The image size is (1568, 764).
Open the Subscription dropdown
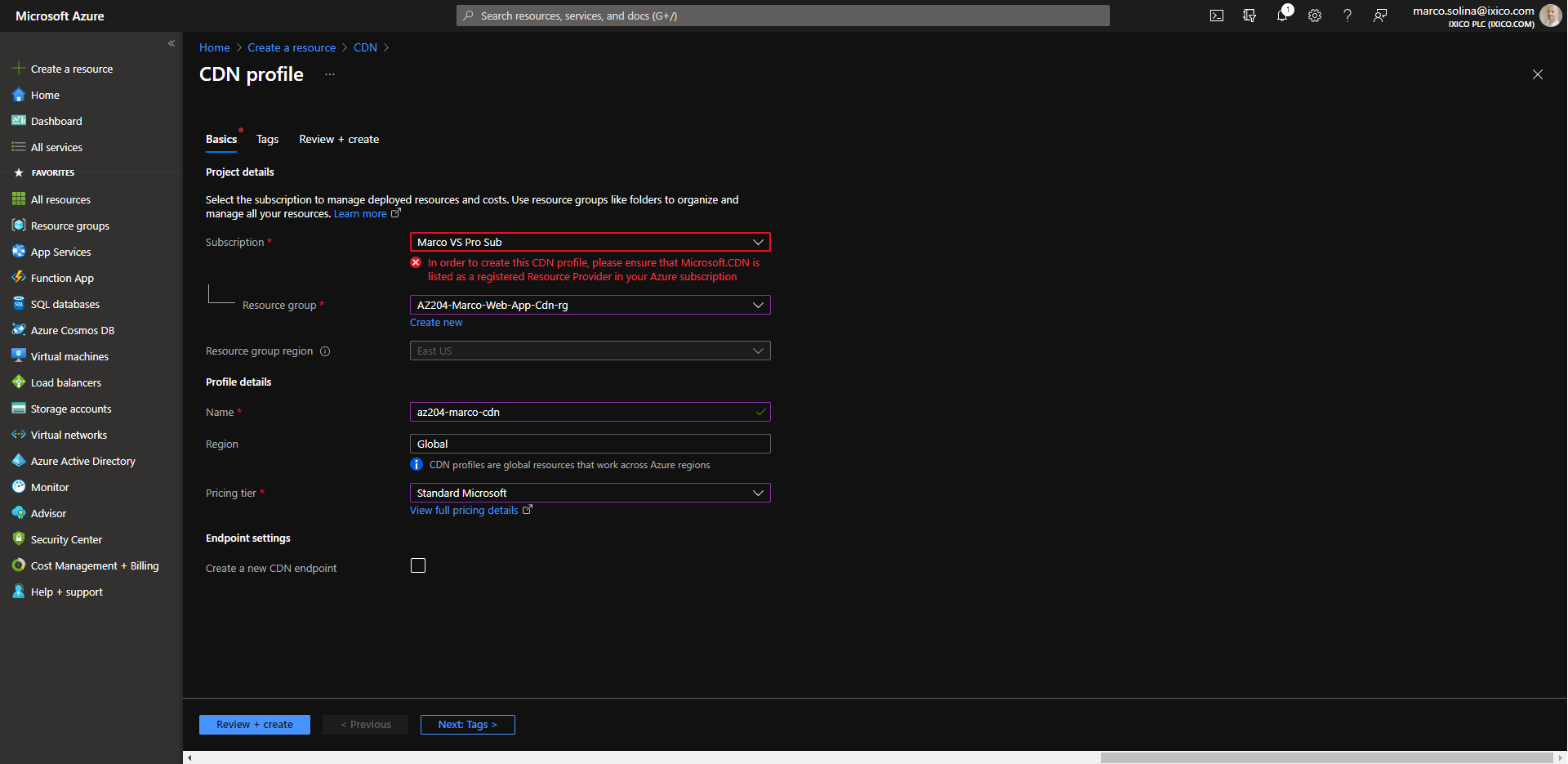tap(590, 242)
